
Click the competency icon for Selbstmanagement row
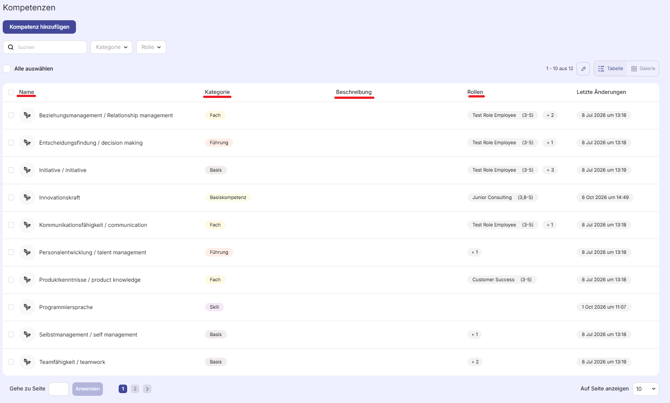pos(27,334)
